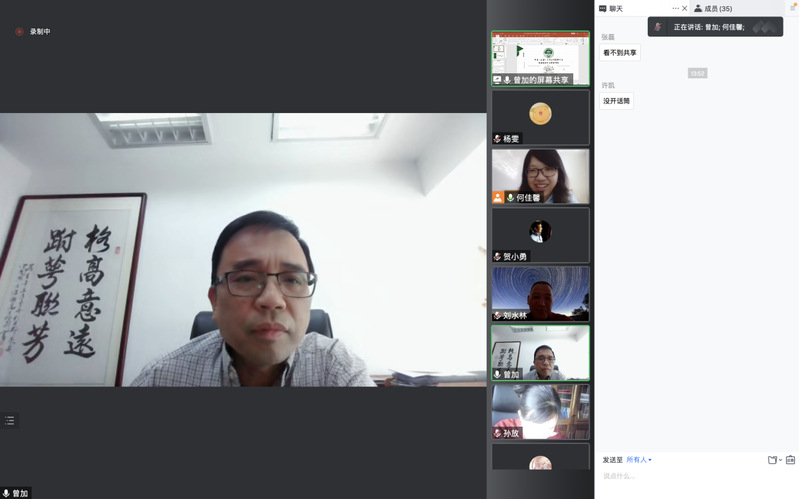Click the 看不到共享 chat message
799x499 pixels.
(x=619, y=53)
